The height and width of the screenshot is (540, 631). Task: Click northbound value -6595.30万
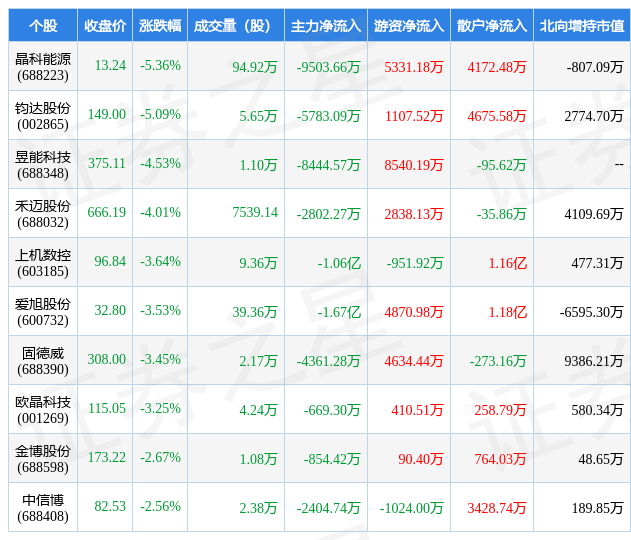(x=591, y=312)
